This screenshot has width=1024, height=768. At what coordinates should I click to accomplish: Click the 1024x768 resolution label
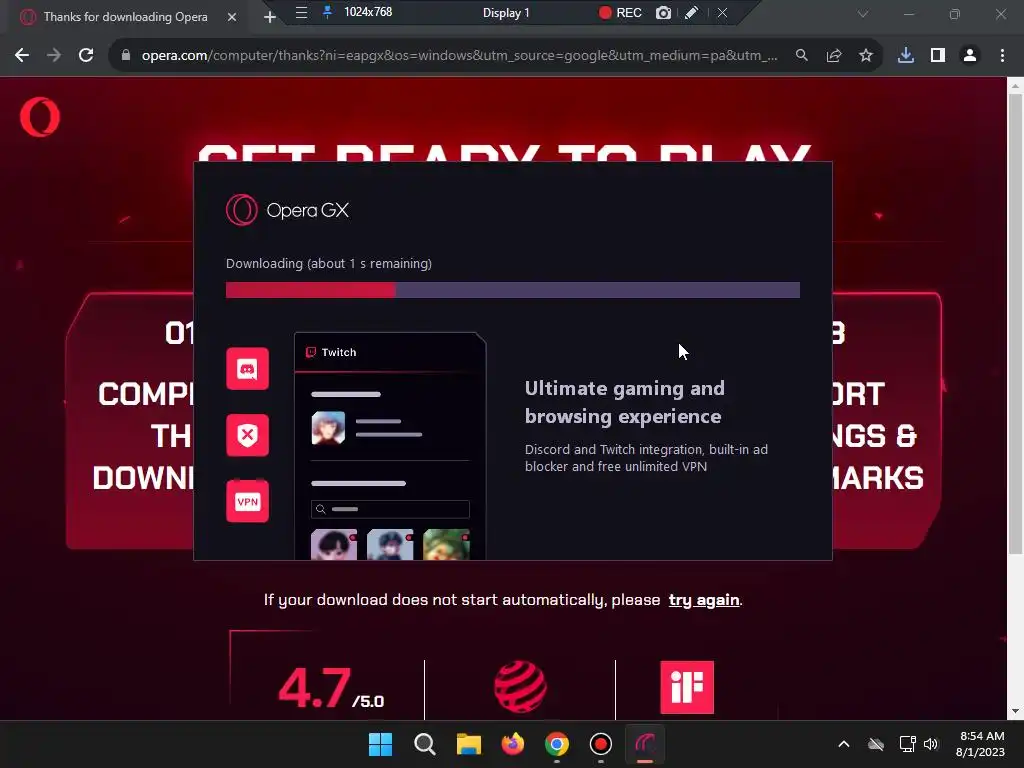coord(368,12)
